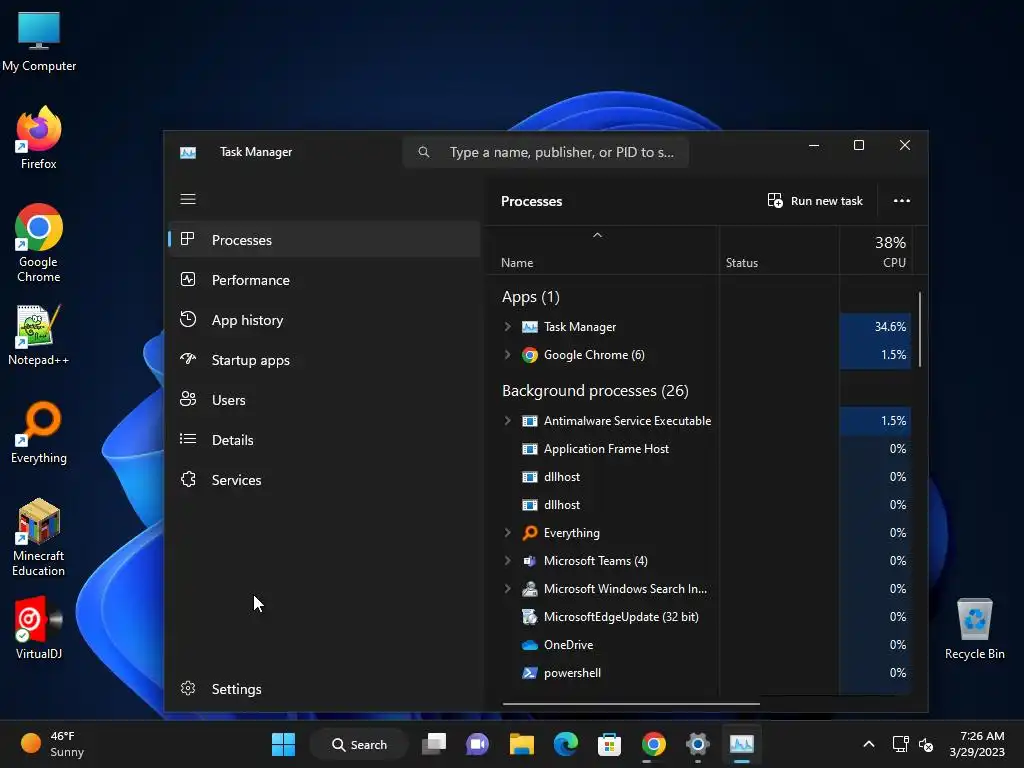Open Microsoft Store from the taskbar
1024x768 pixels.
point(609,744)
